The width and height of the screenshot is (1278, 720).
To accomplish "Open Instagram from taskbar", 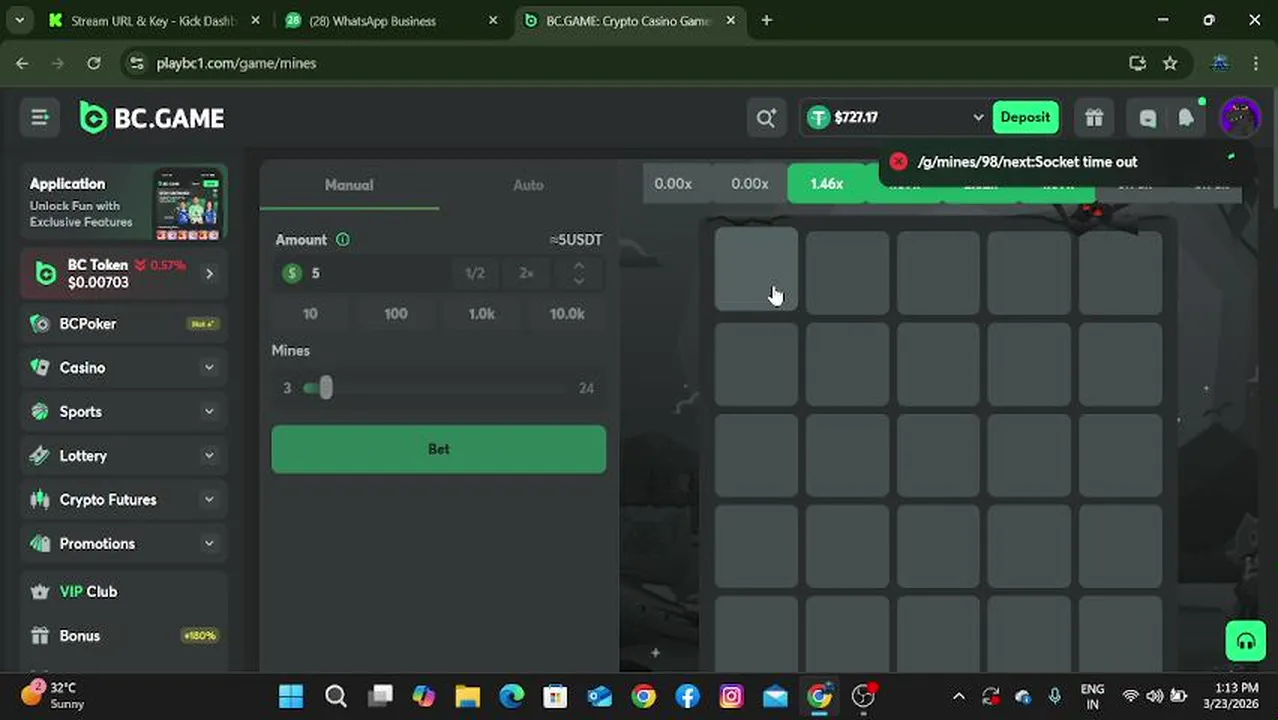I will (732, 696).
